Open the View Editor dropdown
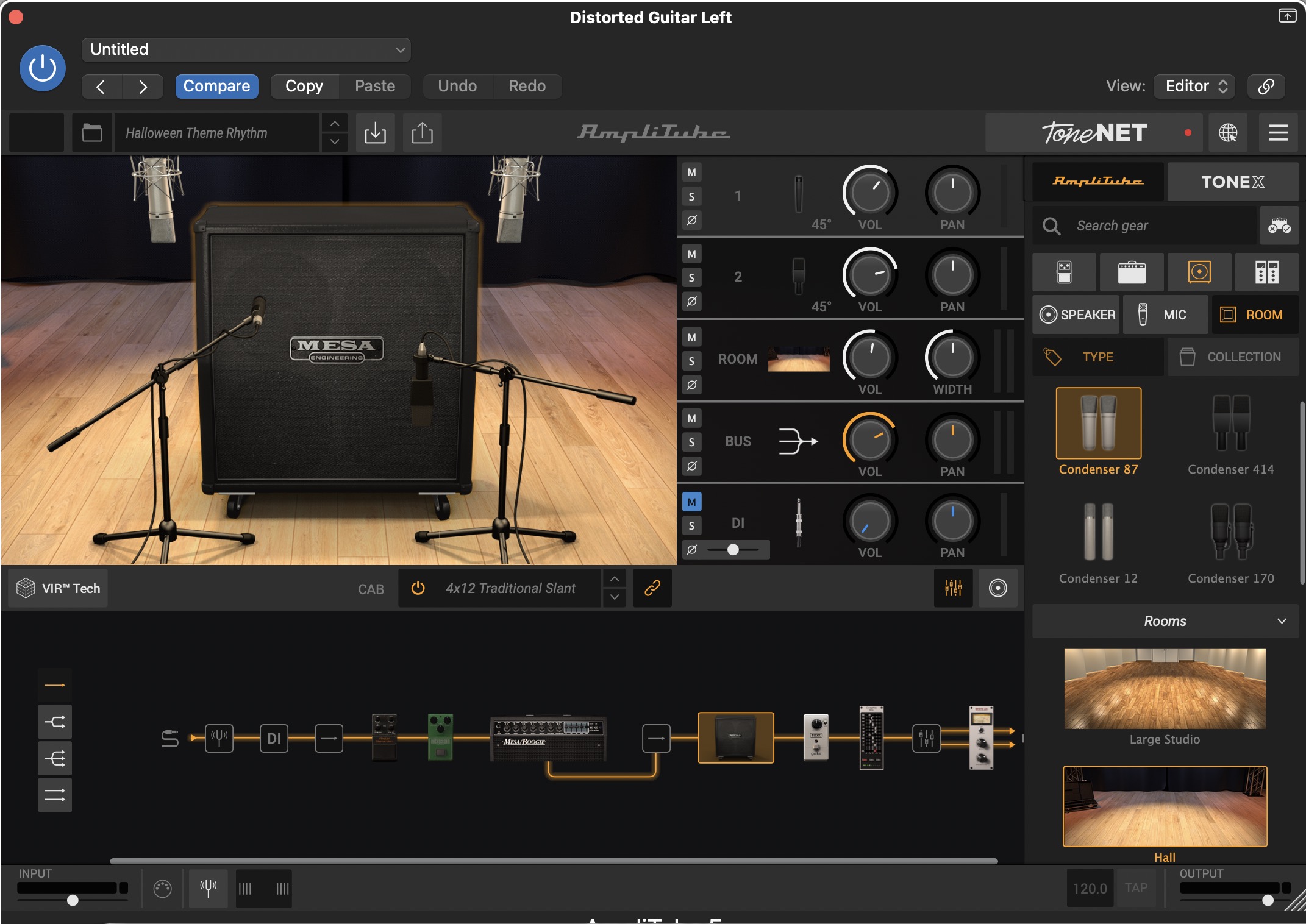This screenshot has width=1306, height=924. pyautogui.click(x=1194, y=86)
